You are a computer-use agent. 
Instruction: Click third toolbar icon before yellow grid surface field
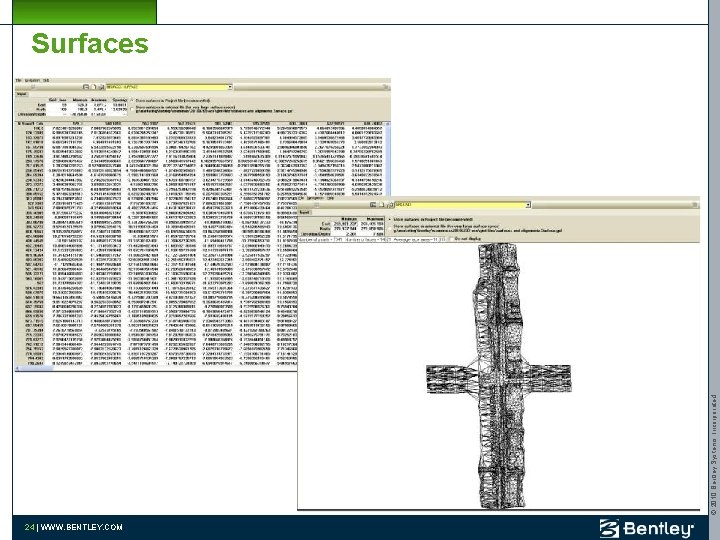(x=101, y=87)
